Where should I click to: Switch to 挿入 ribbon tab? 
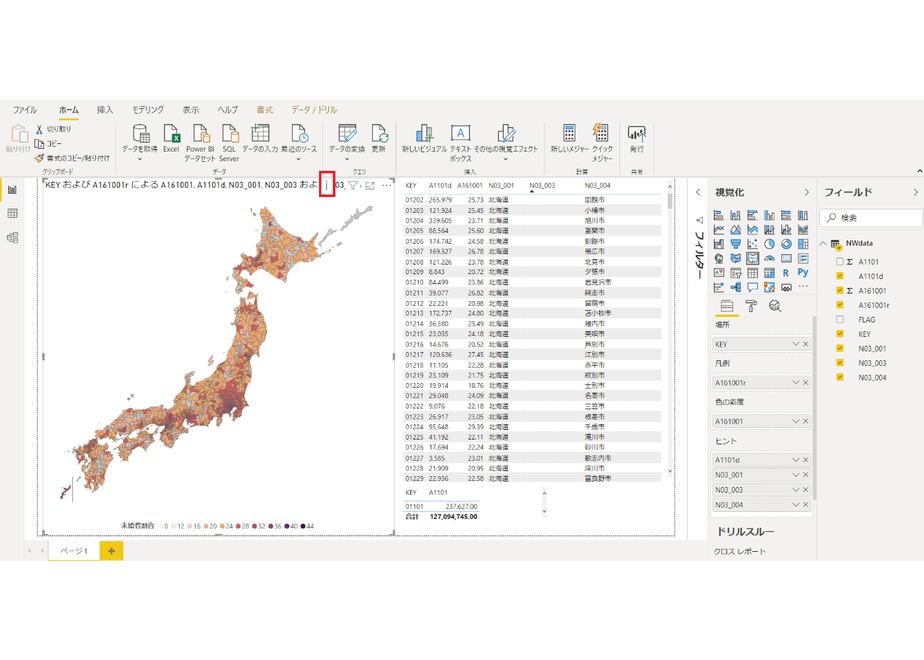tap(105, 110)
